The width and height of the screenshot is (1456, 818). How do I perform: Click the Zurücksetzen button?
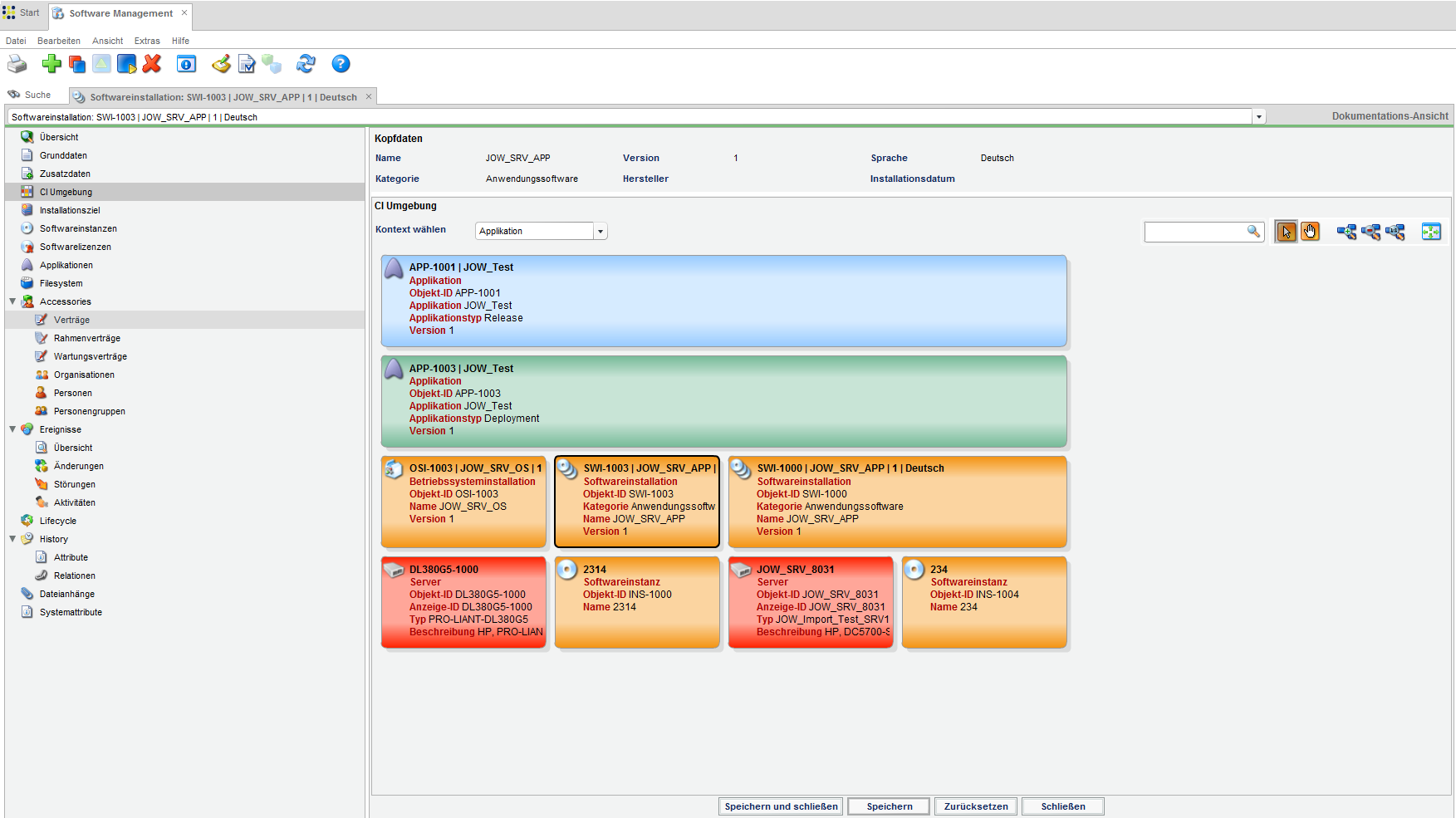(976, 806)
